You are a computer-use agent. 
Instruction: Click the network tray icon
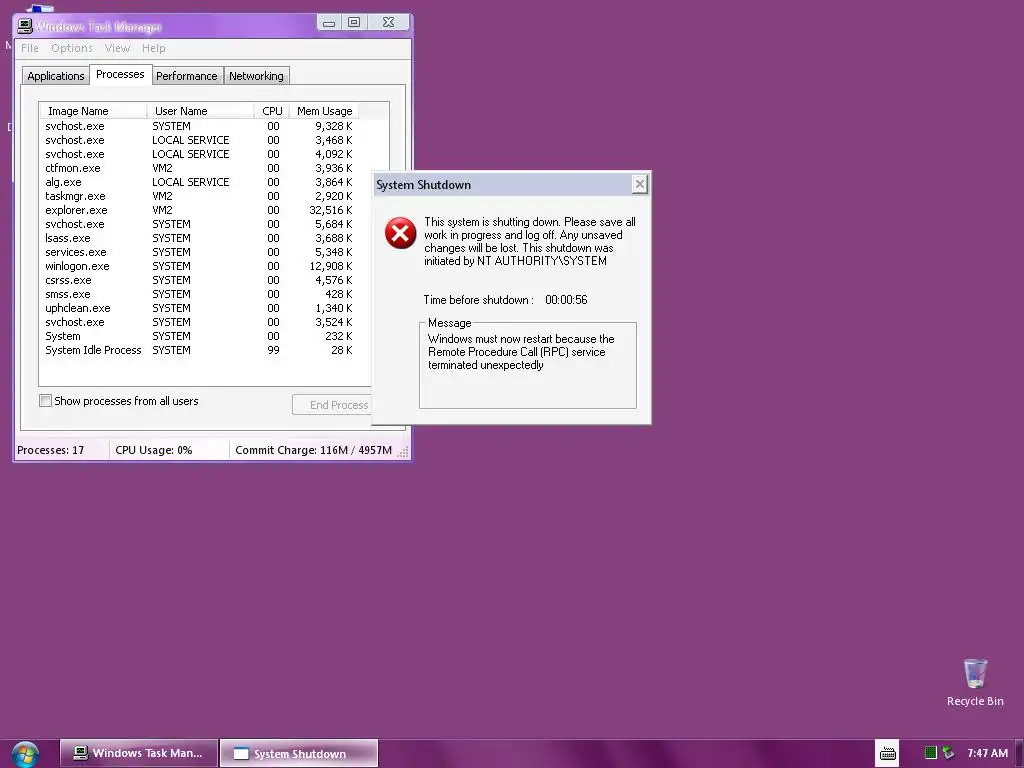coord(948,753)
